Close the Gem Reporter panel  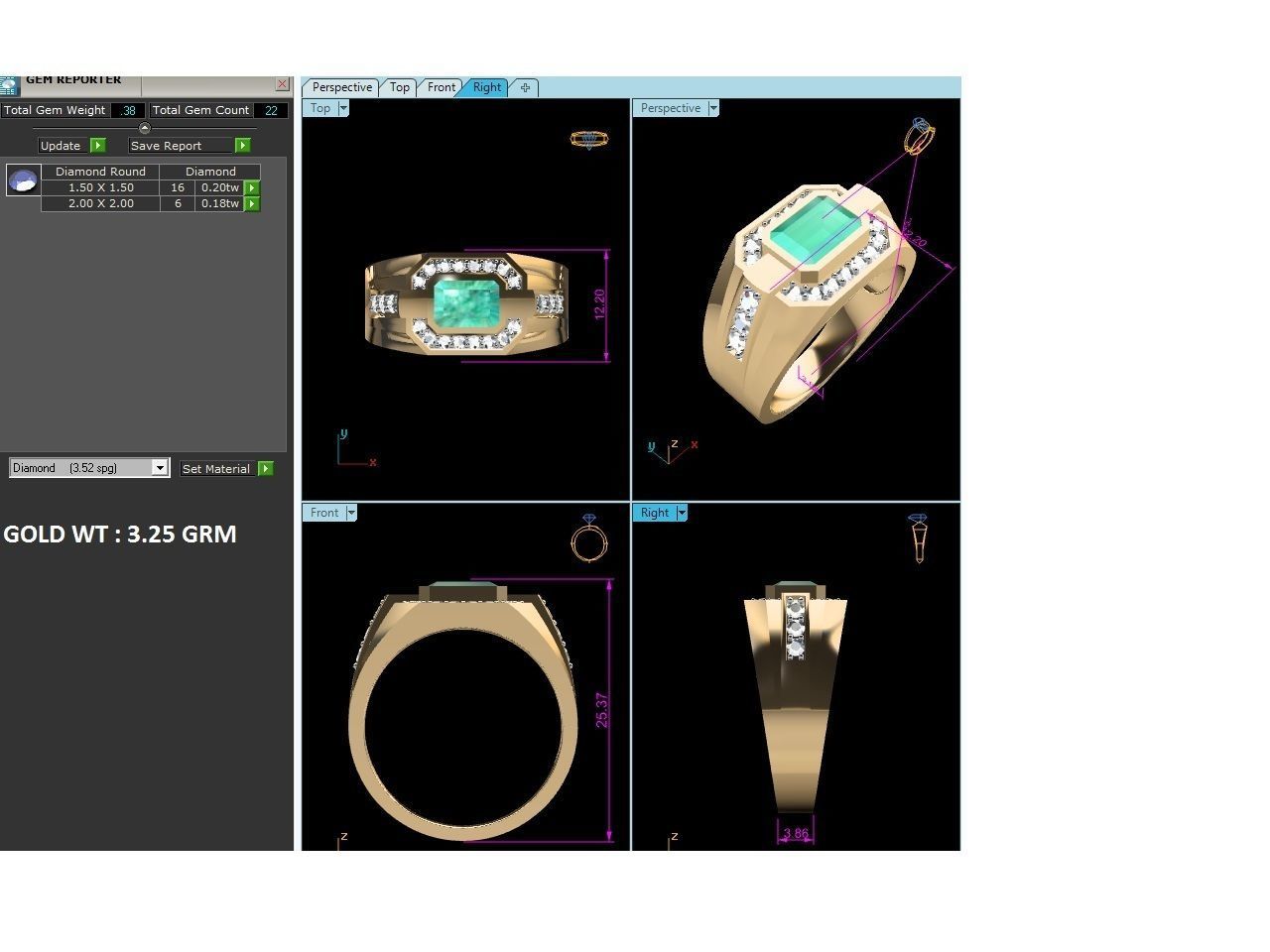283,85
